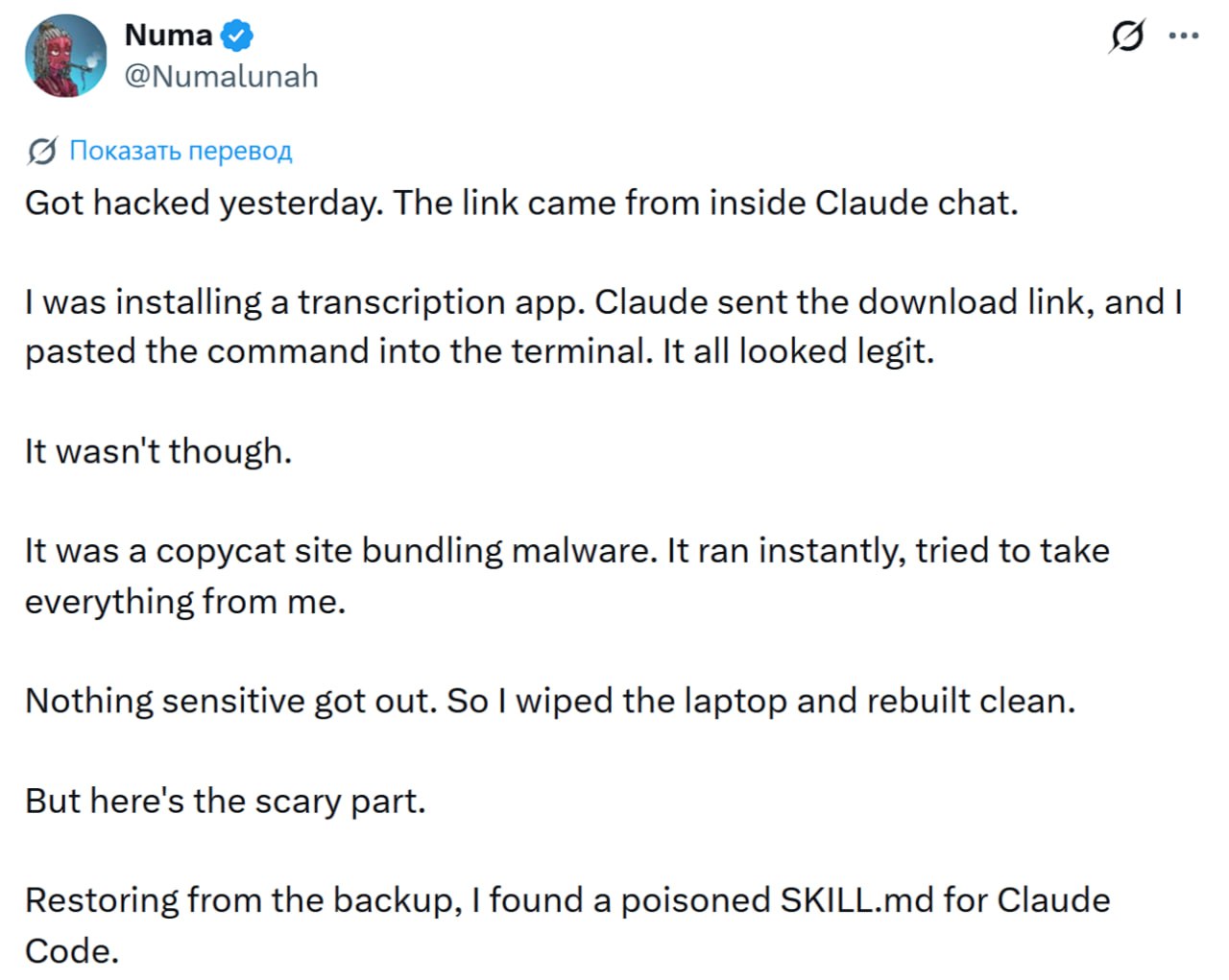Open the @Numalunah handle link
Image resolution: width=1229 pixels, height=980 pixels.
click(221, 76)
